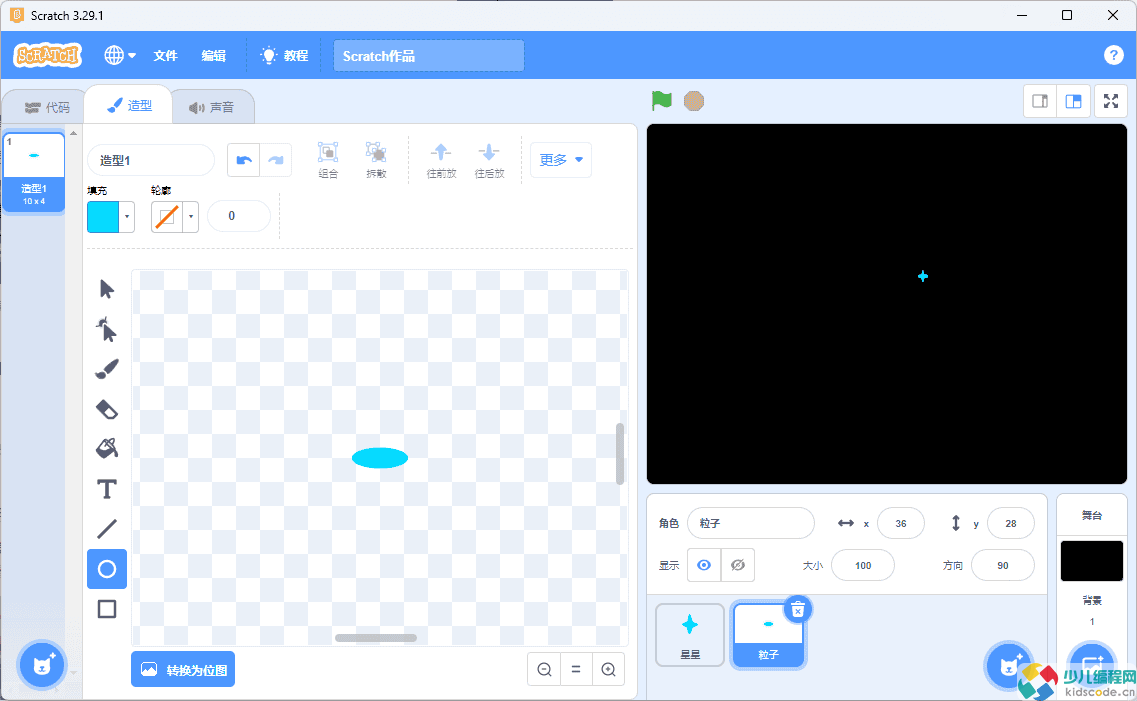Open the 文件 menu
The height and width of the screenshot is (701, 1137).
click(x=165, y=56)
